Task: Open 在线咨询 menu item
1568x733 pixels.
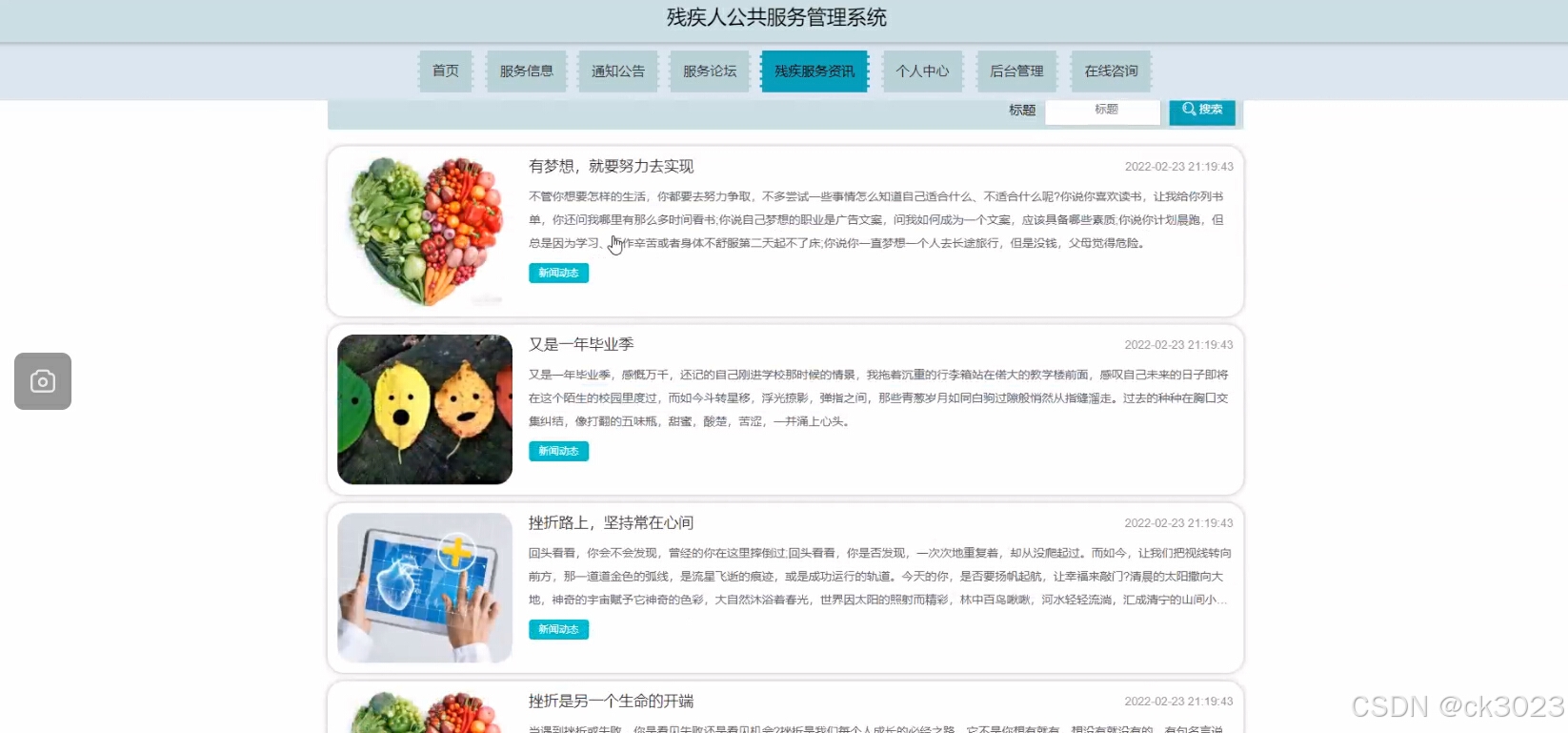Action: [x=1111, y=71]
